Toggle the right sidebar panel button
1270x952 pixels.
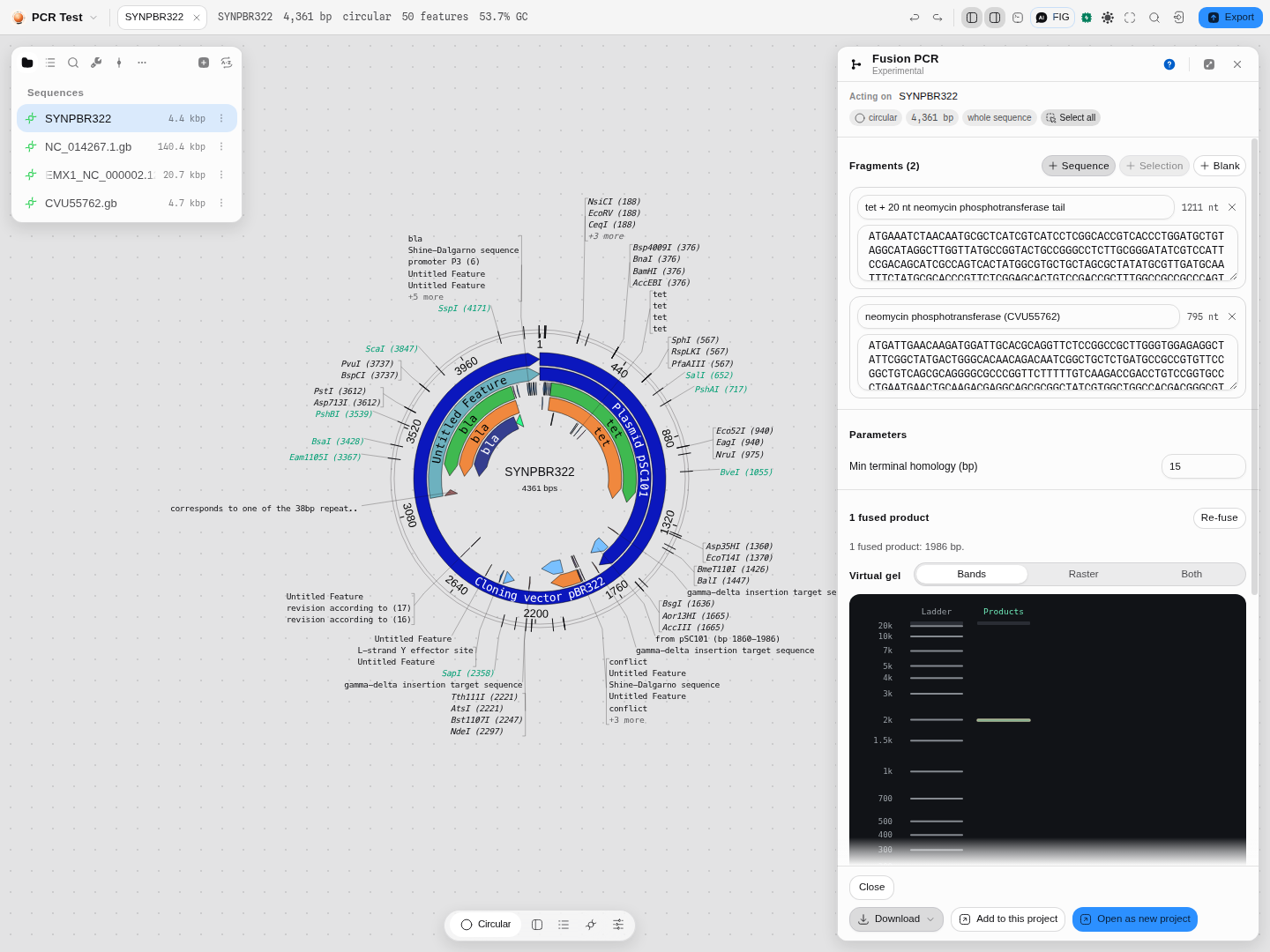coord(995,18)
